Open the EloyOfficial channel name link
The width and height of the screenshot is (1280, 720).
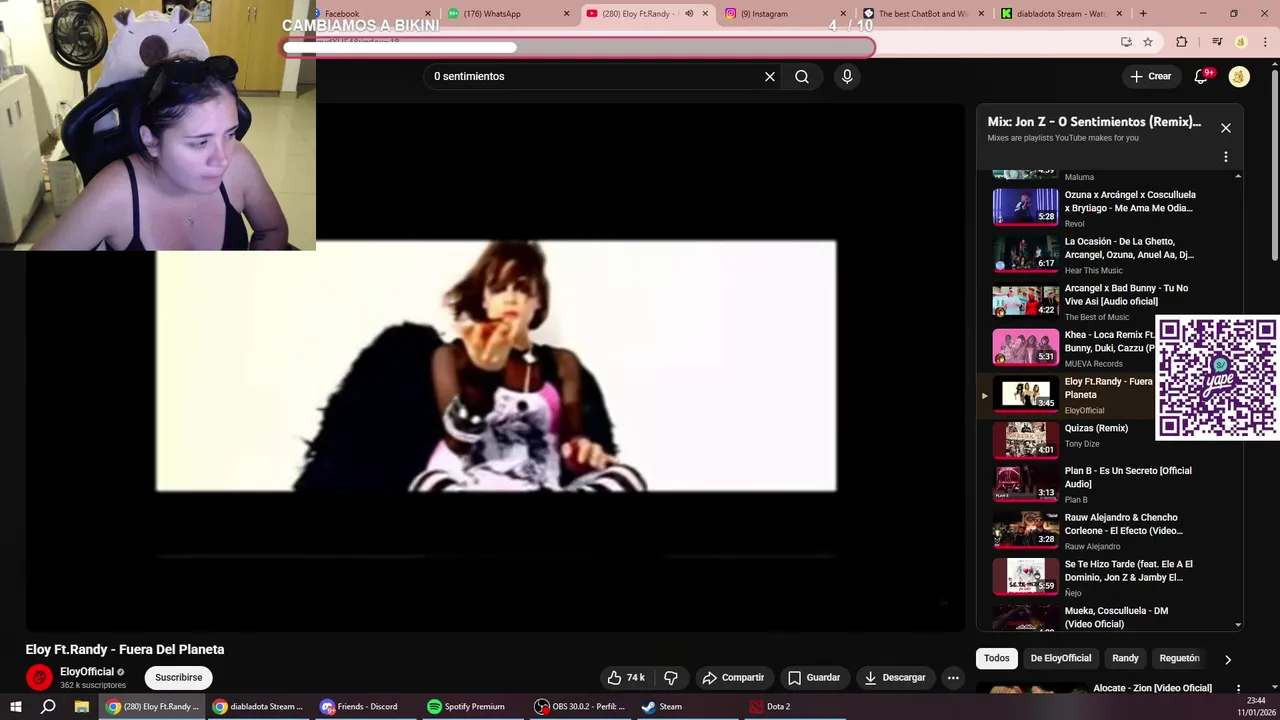coord(87,672)
